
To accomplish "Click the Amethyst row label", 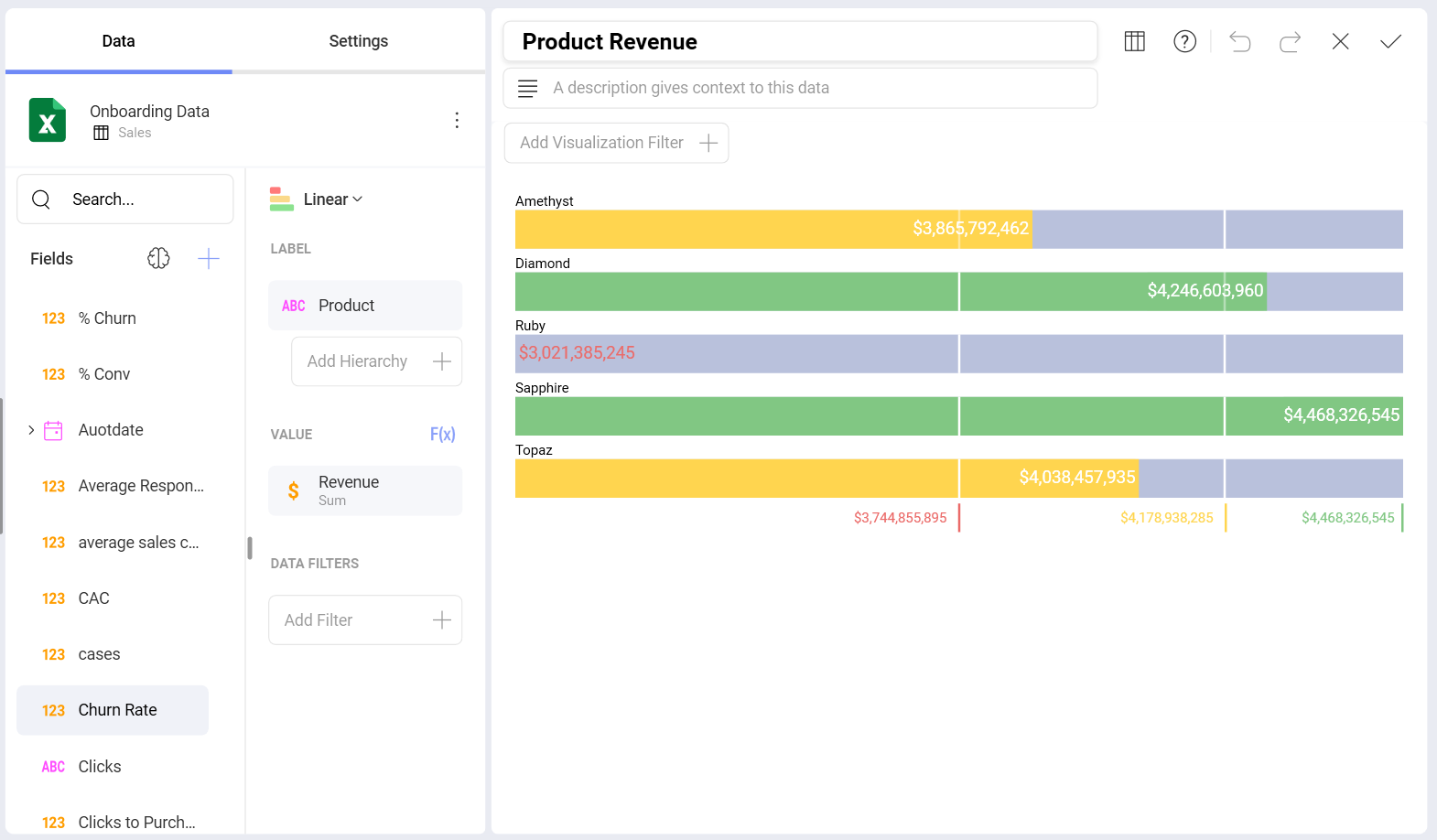I will point(544,201).
